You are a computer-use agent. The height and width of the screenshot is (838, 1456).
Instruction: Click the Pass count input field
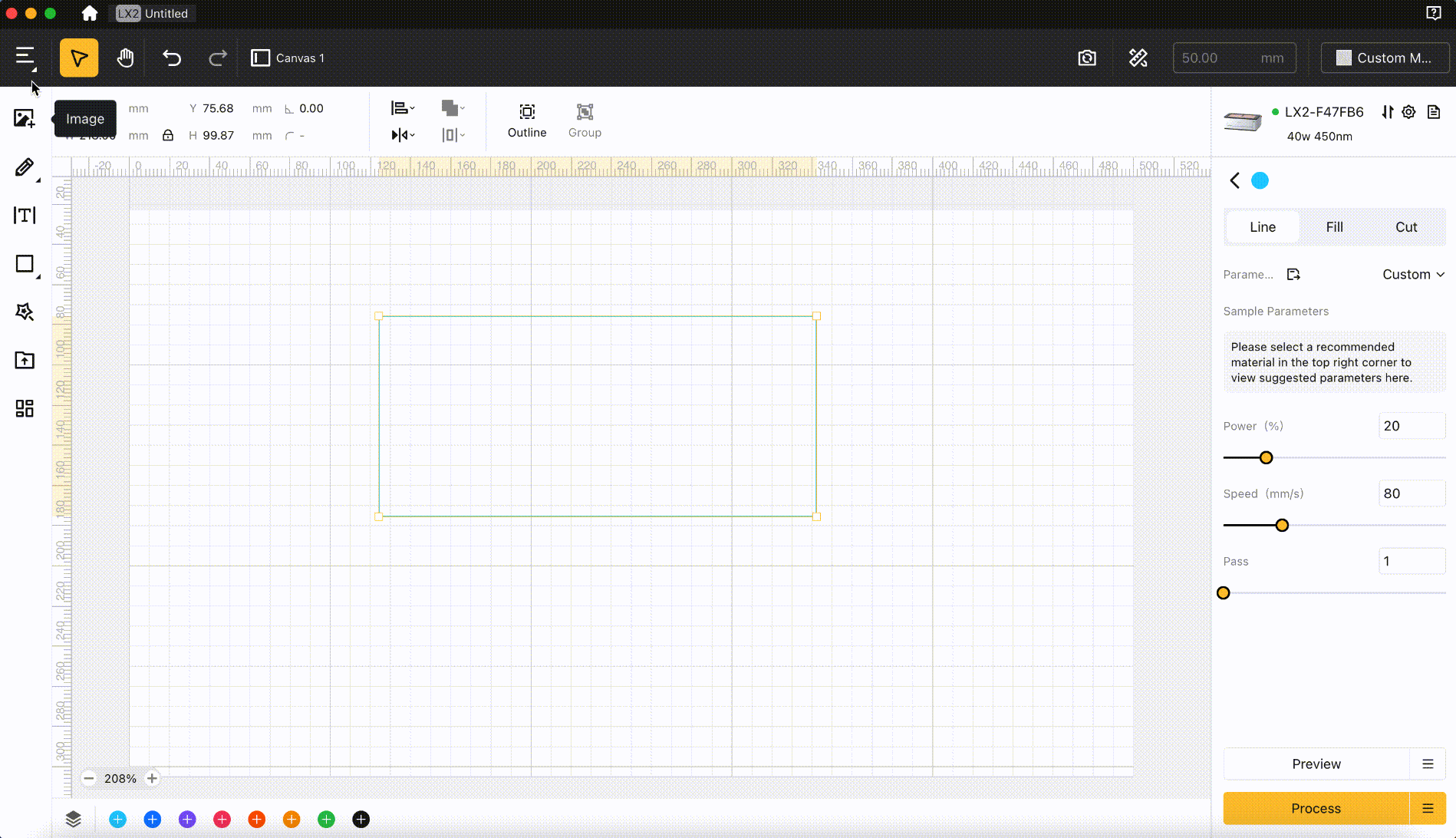pyautogui.click(x=1412, y=561)
